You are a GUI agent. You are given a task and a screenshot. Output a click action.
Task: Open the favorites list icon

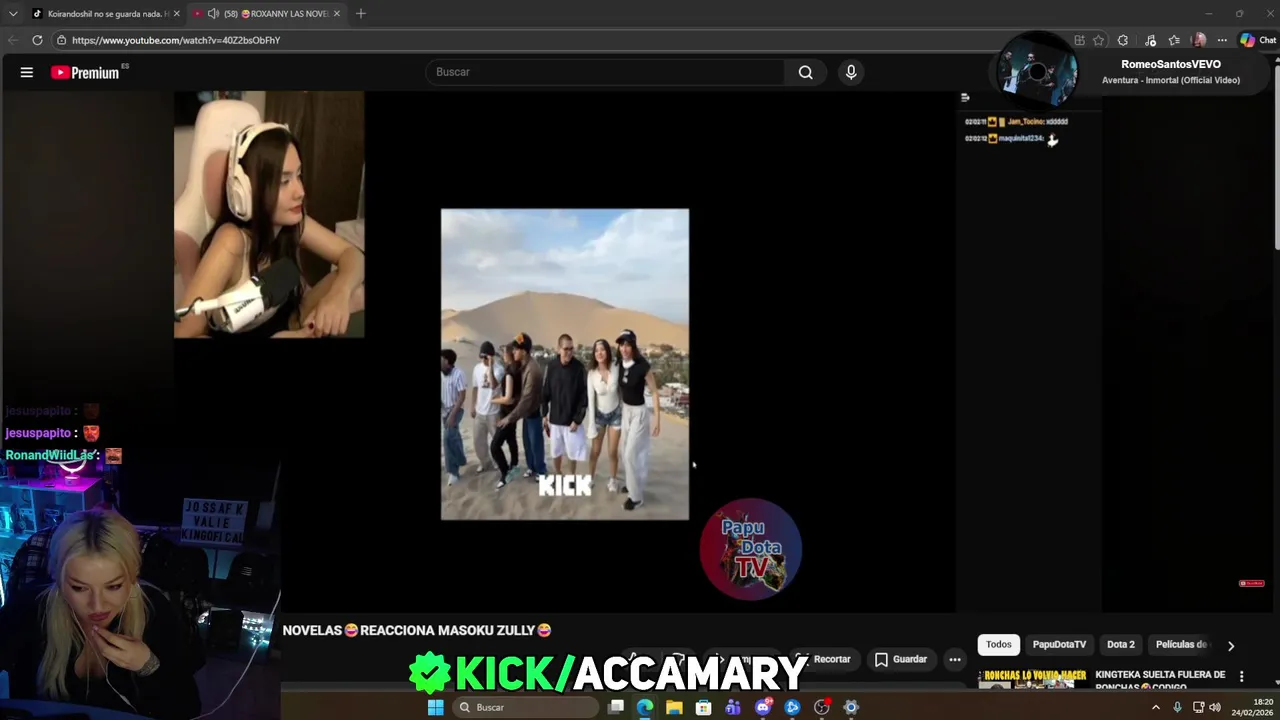point(1174,40)
